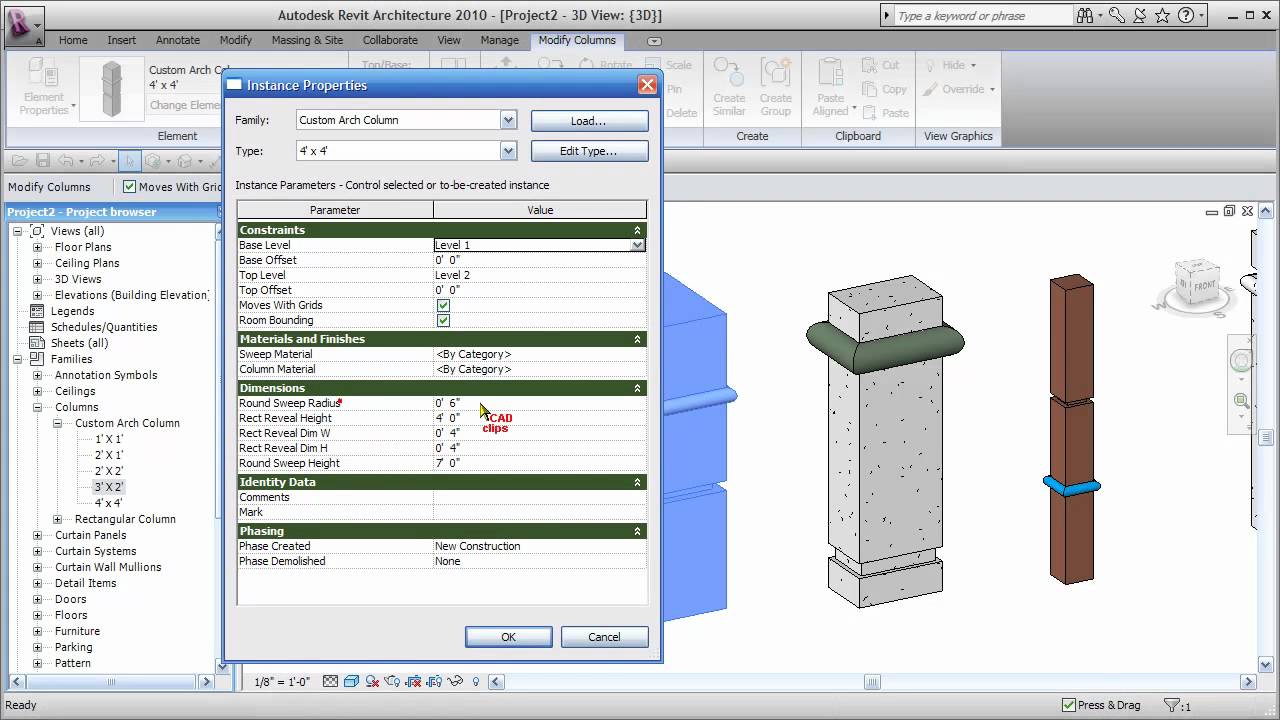Switch to the Massing & Site ribbon tab
The height and width of the screenshot is (720, 1280).
pos(307,40)
